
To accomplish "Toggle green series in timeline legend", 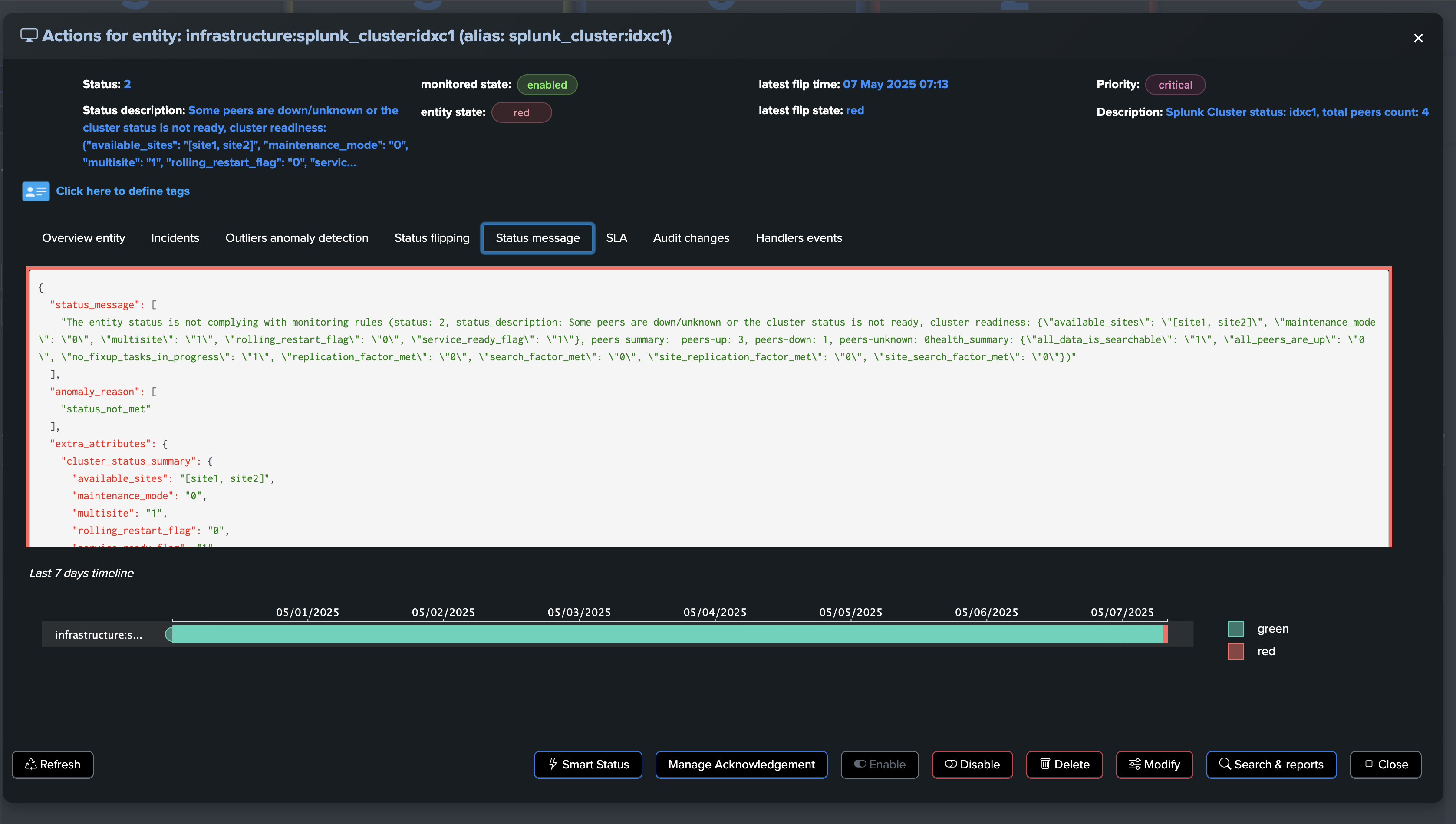I will point(1235,629).
